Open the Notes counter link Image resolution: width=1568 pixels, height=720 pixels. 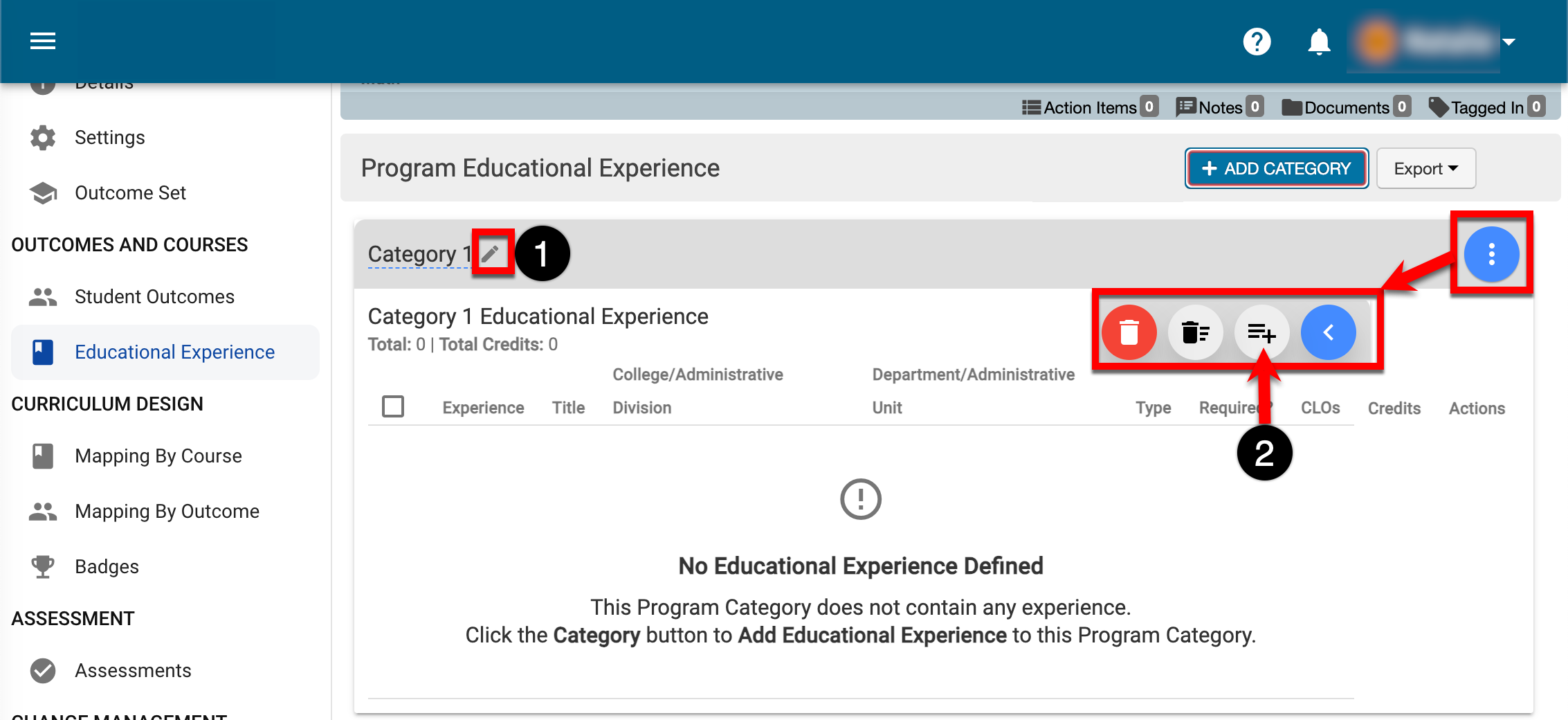(x=1219, y=107)
